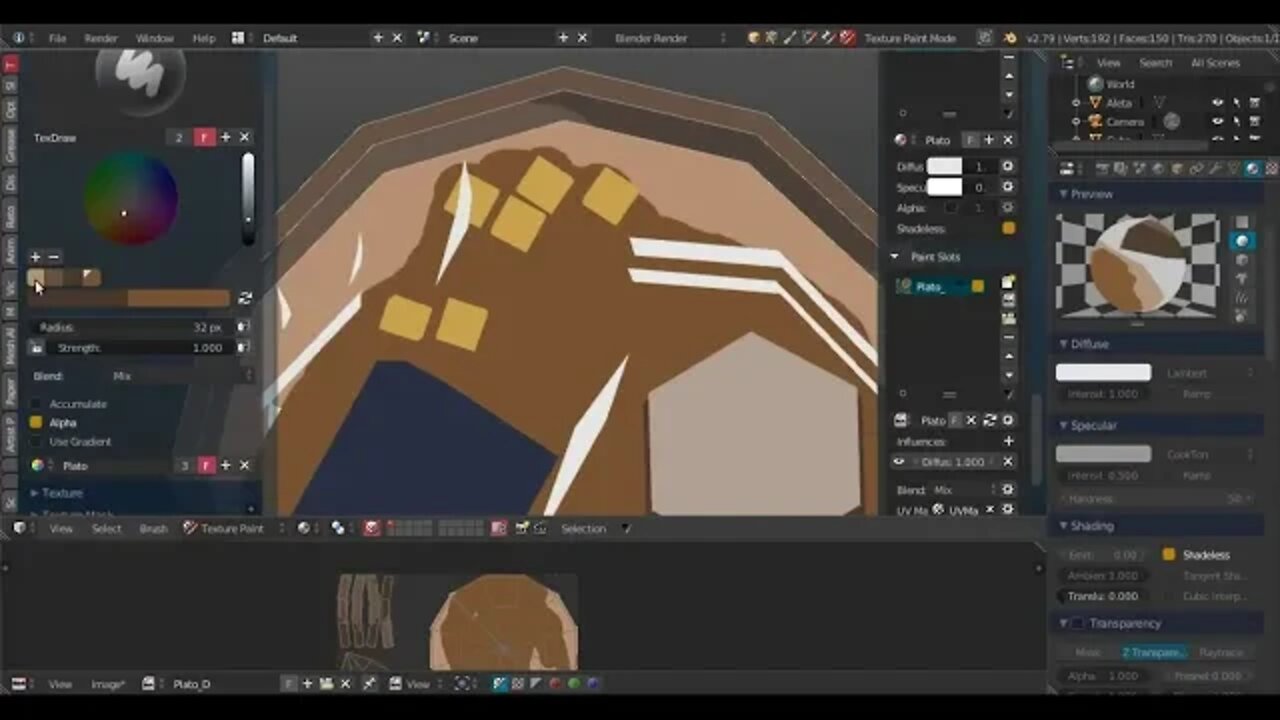Open the Blend mode Mix dropdown in tool shelf

pos(179,376)
